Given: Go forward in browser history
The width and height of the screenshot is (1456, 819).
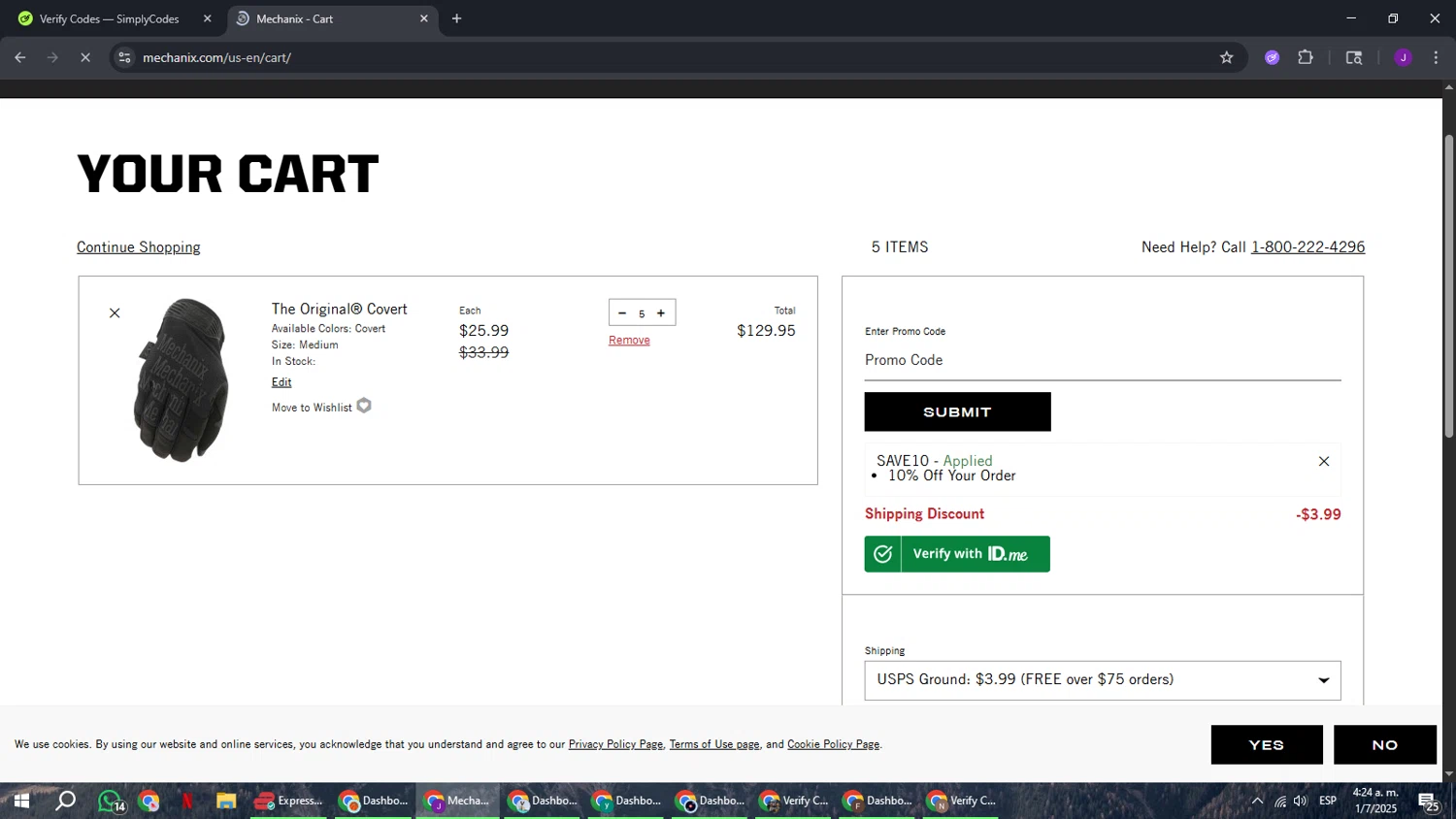Looking at the screenshot, I should [x=52, y=57].
